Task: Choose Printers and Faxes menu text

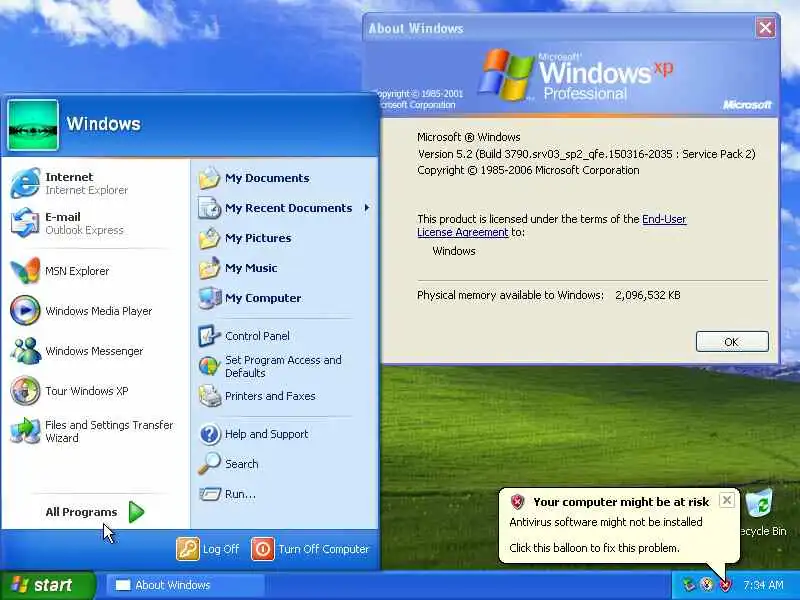Action: tap(270, 396)
